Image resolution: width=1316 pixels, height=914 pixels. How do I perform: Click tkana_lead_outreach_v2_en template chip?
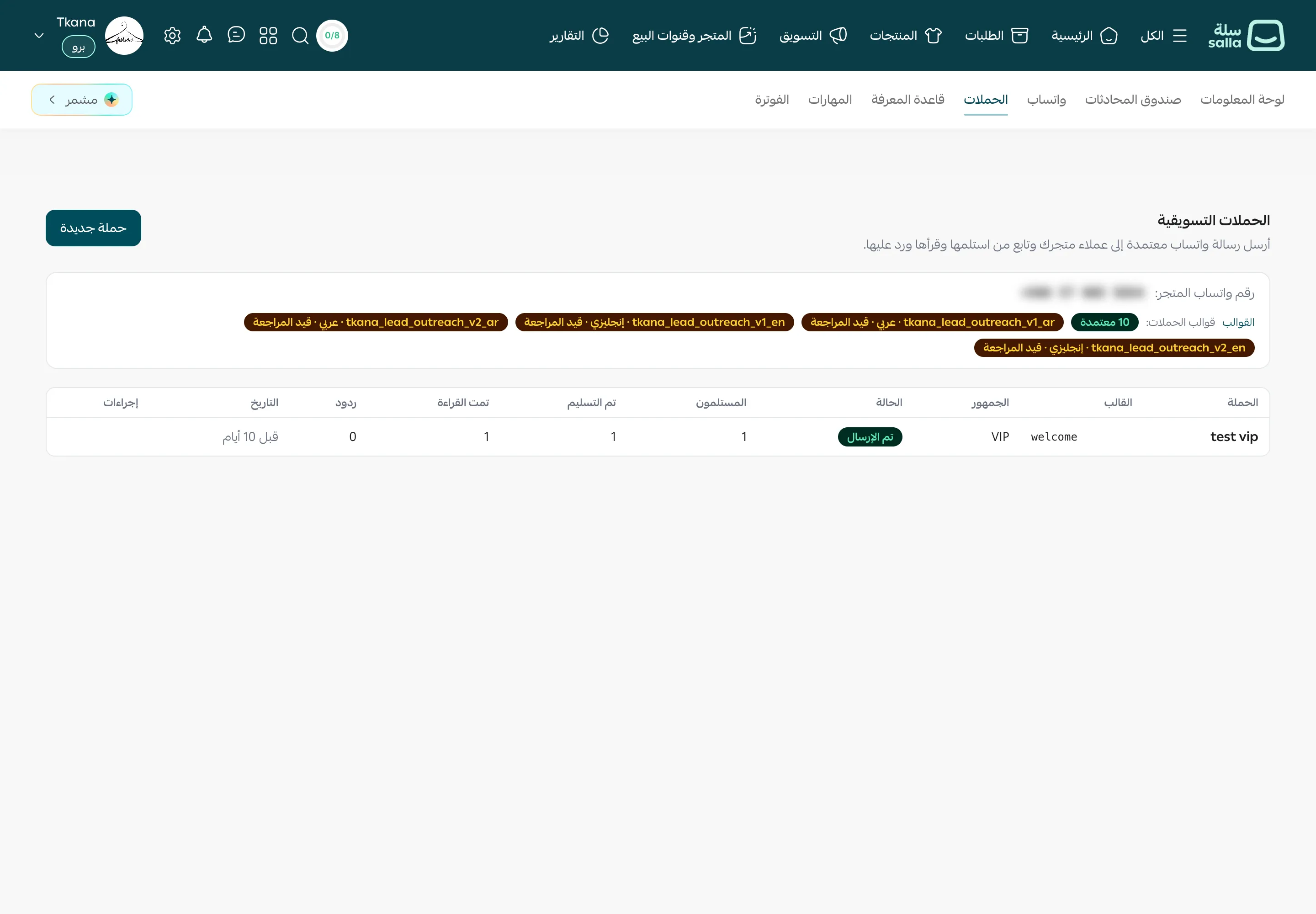point(1114,348)
